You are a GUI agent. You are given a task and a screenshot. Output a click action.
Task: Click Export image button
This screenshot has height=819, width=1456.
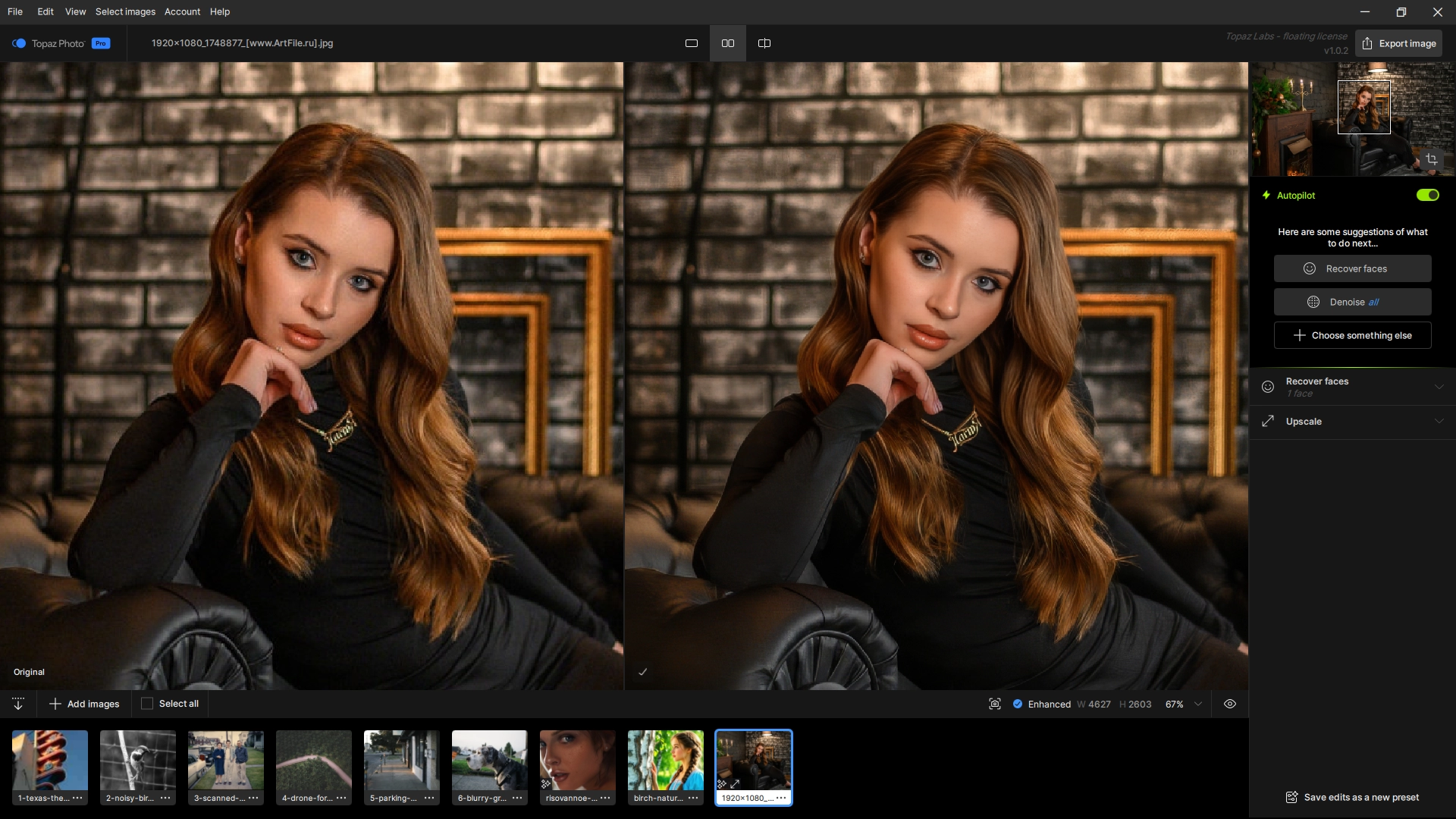point(1398,43)
